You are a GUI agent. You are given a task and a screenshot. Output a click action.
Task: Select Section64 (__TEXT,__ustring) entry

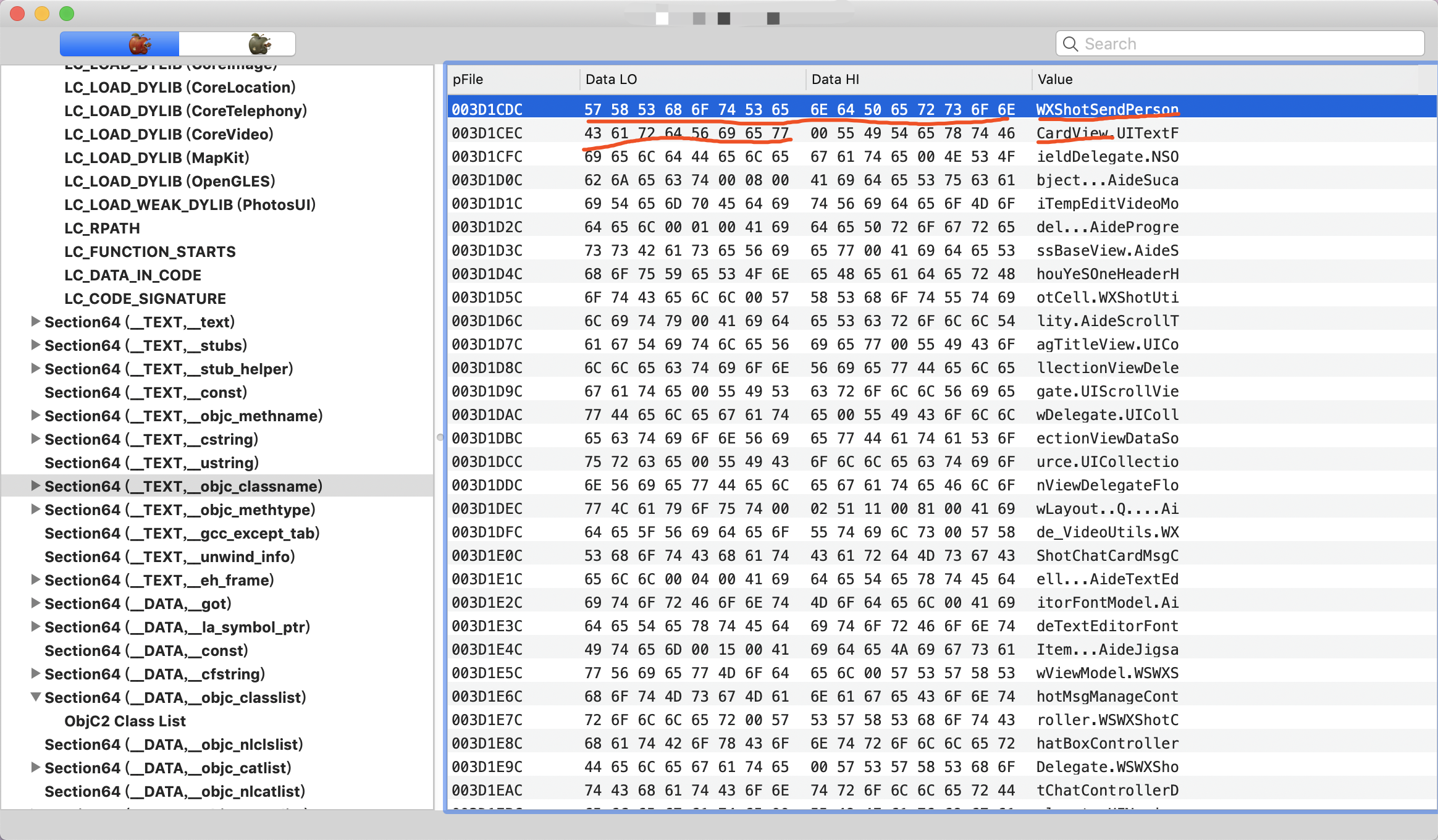click(x=151, y=463)
